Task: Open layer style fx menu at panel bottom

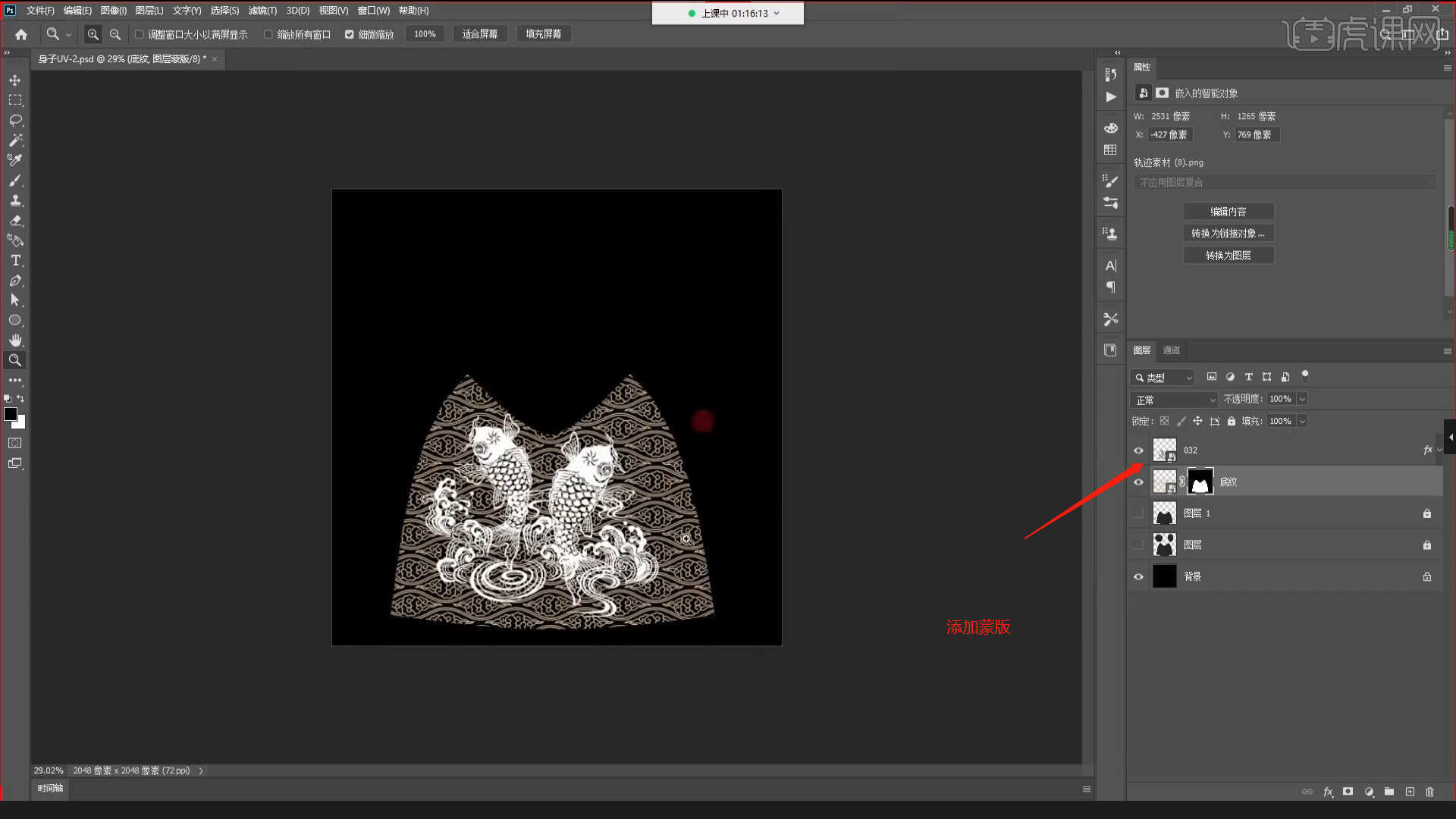Action: 1328,791
